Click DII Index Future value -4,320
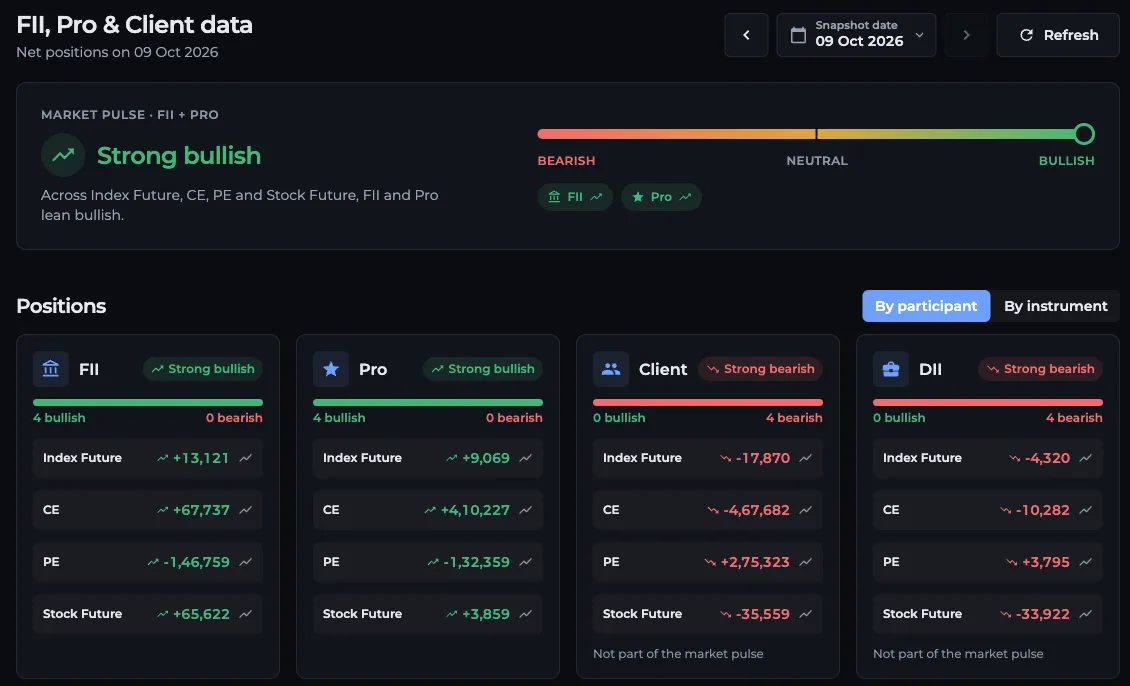This screenshot has width=1130, height=686. pyautogui.click(x=1048, y=458)
